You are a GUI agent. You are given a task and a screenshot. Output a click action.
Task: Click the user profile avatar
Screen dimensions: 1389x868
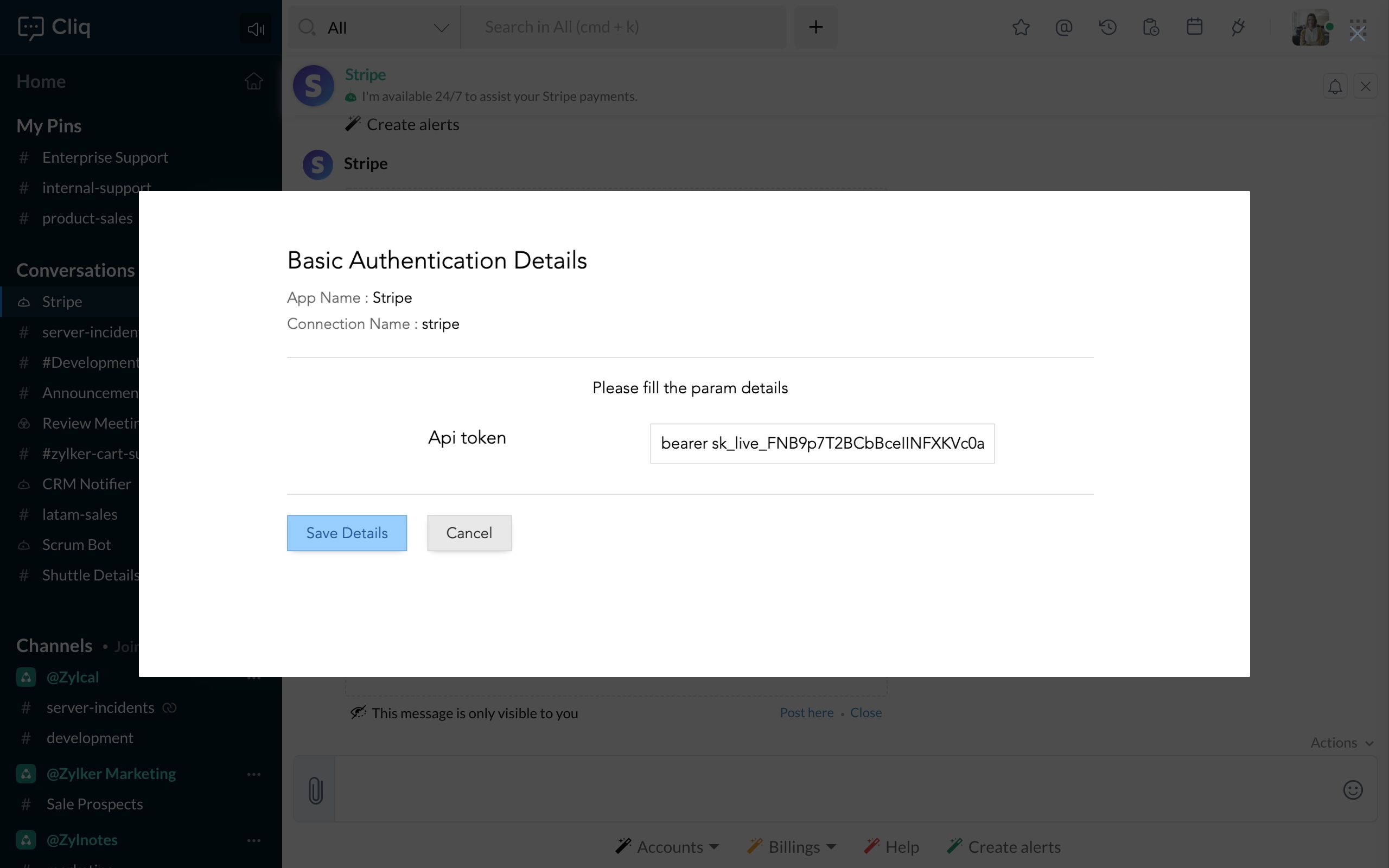(x=1310, y=27)
